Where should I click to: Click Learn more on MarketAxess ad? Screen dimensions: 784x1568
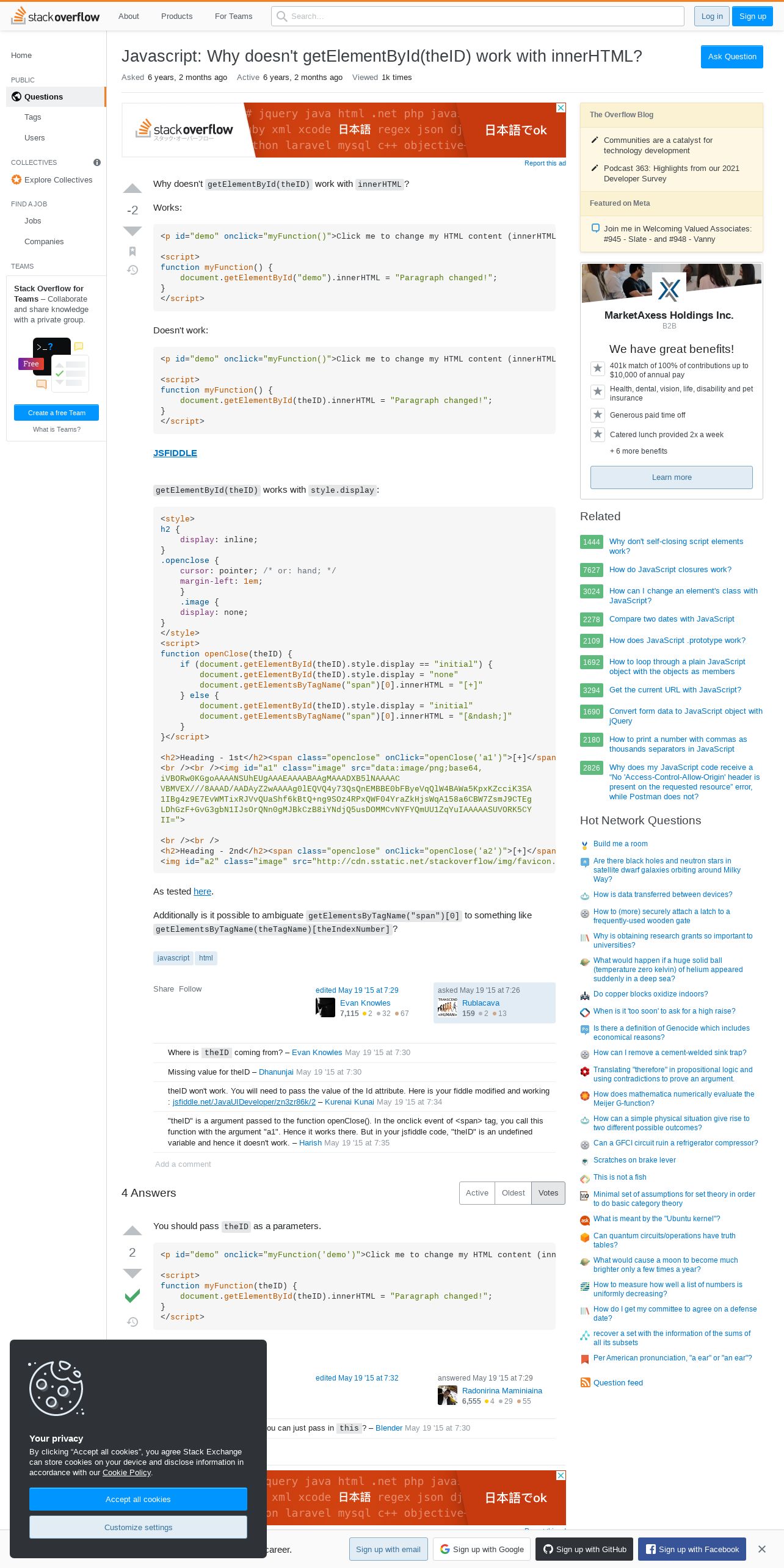(672, 477)
